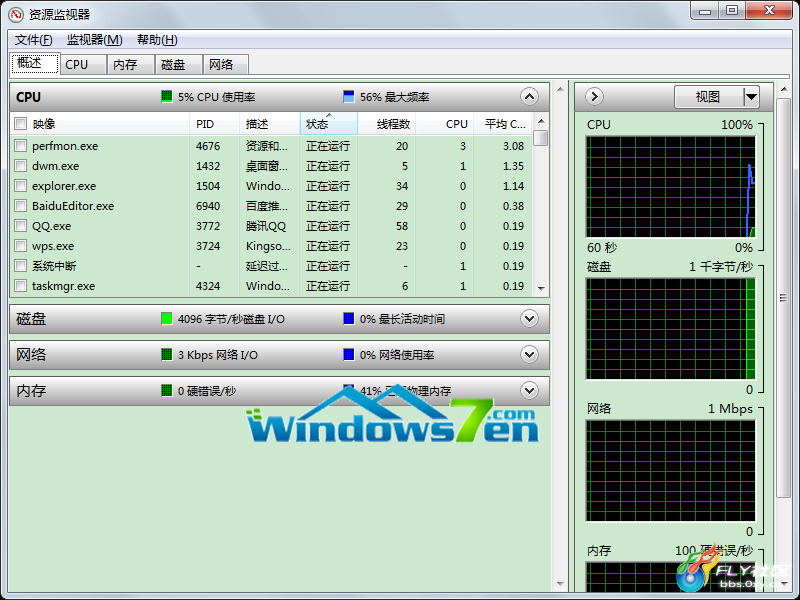Sort by the 状态 column header
This screenshot has height=600, width=800.
[329, 124]
